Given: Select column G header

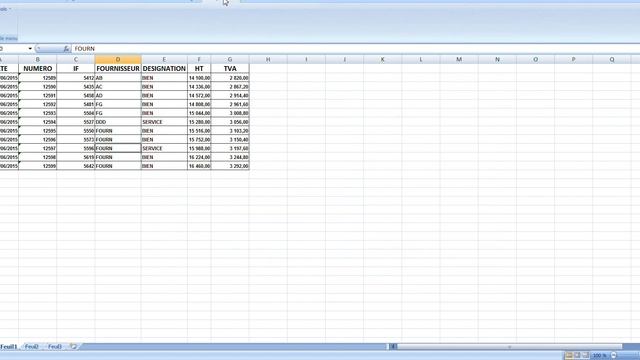Looking at the screenshot, I should click(230, 60).
